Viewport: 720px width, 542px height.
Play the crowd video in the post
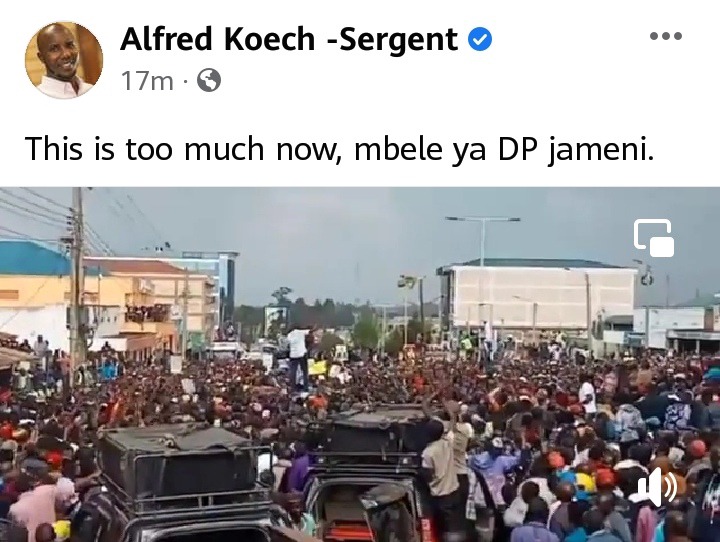tap(360, 364)
